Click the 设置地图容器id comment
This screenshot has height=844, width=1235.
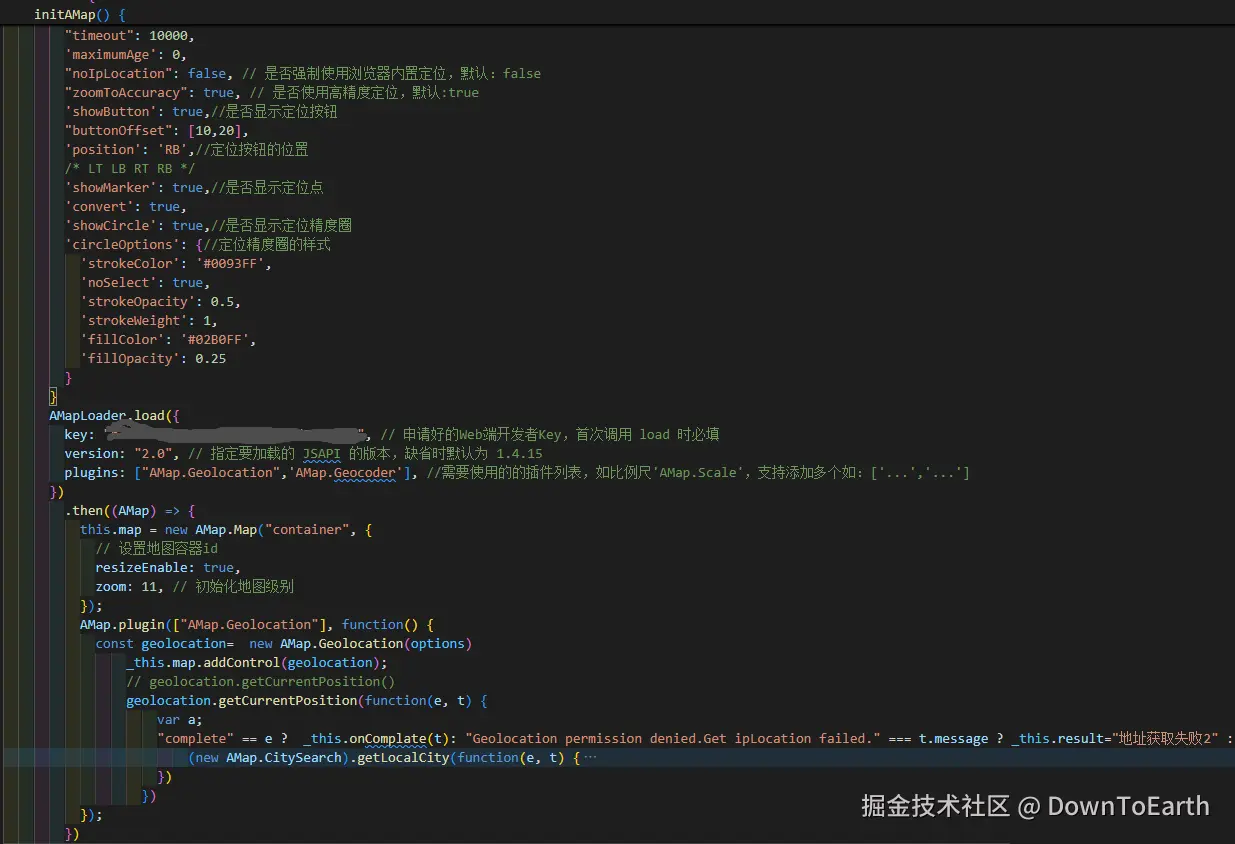tap(157, 548)
